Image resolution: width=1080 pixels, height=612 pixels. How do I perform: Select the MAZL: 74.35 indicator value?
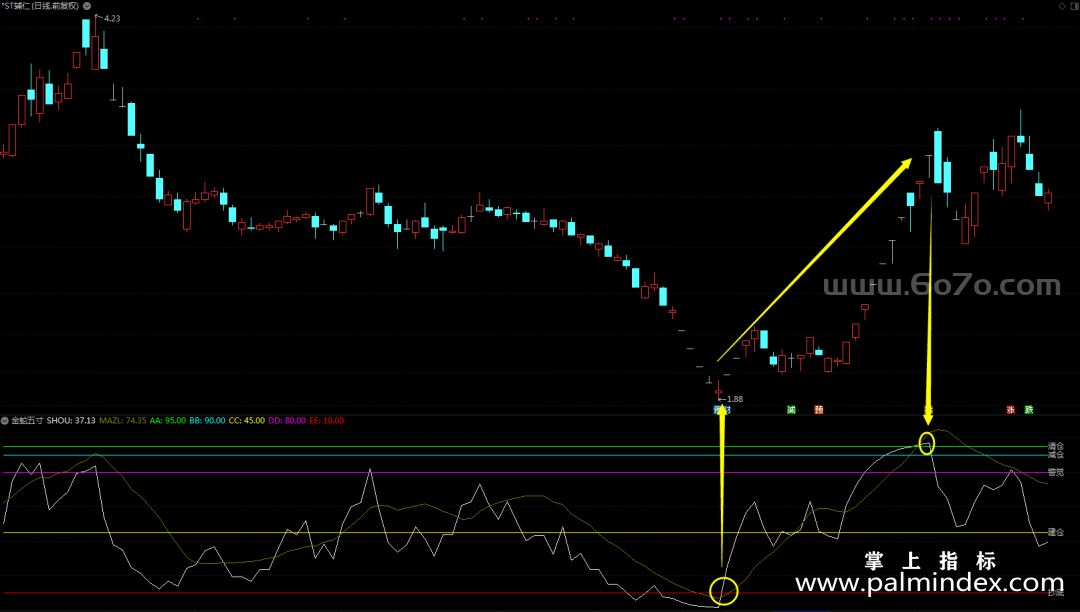123,421
